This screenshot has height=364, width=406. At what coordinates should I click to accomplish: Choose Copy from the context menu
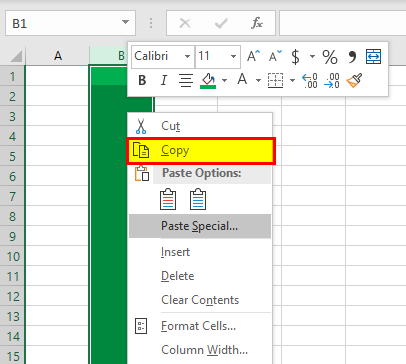coord(201,151)
